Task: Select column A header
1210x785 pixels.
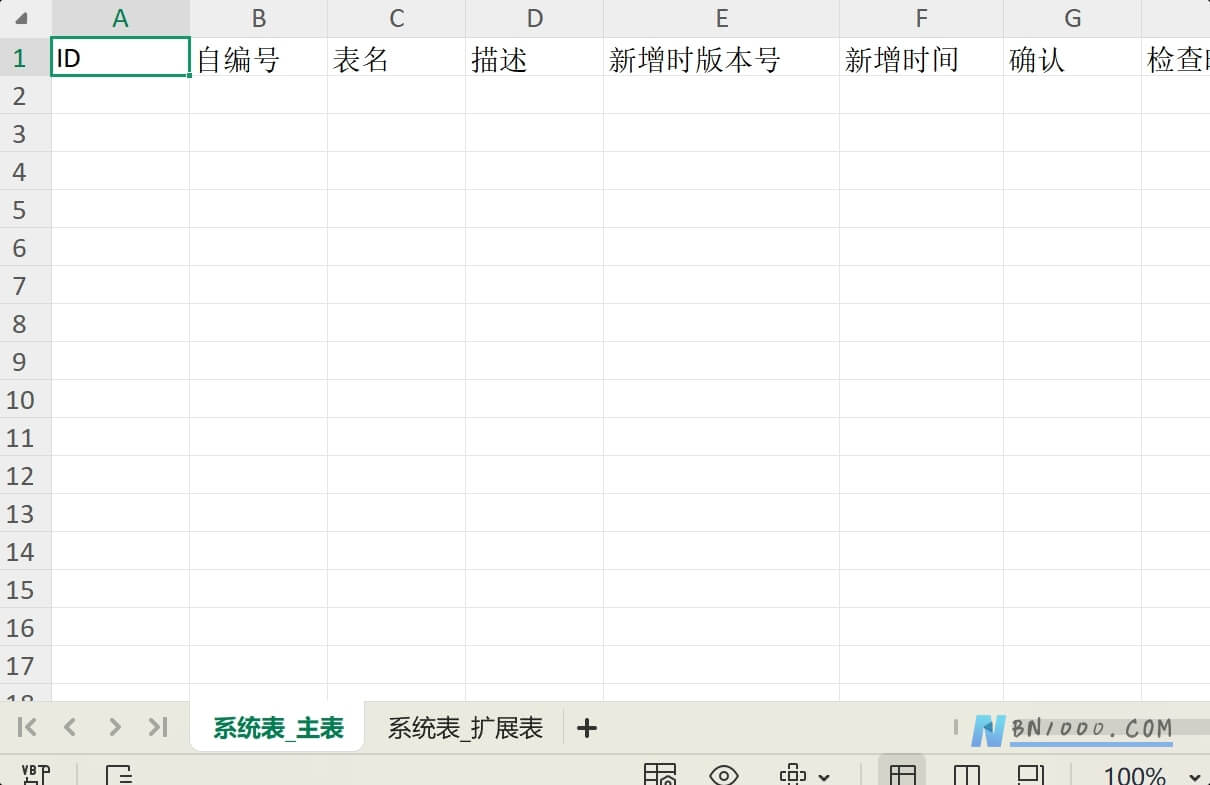Action: [120, 18]
